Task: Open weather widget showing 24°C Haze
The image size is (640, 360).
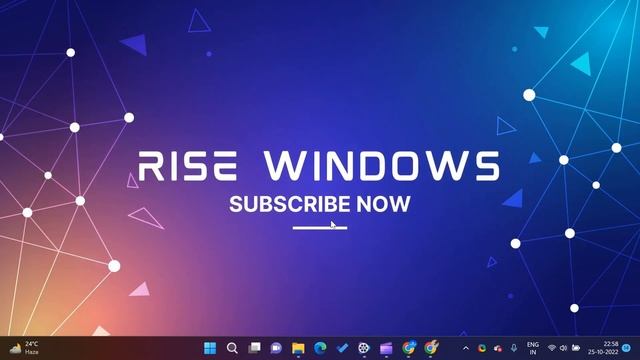Action: point(24,348)
